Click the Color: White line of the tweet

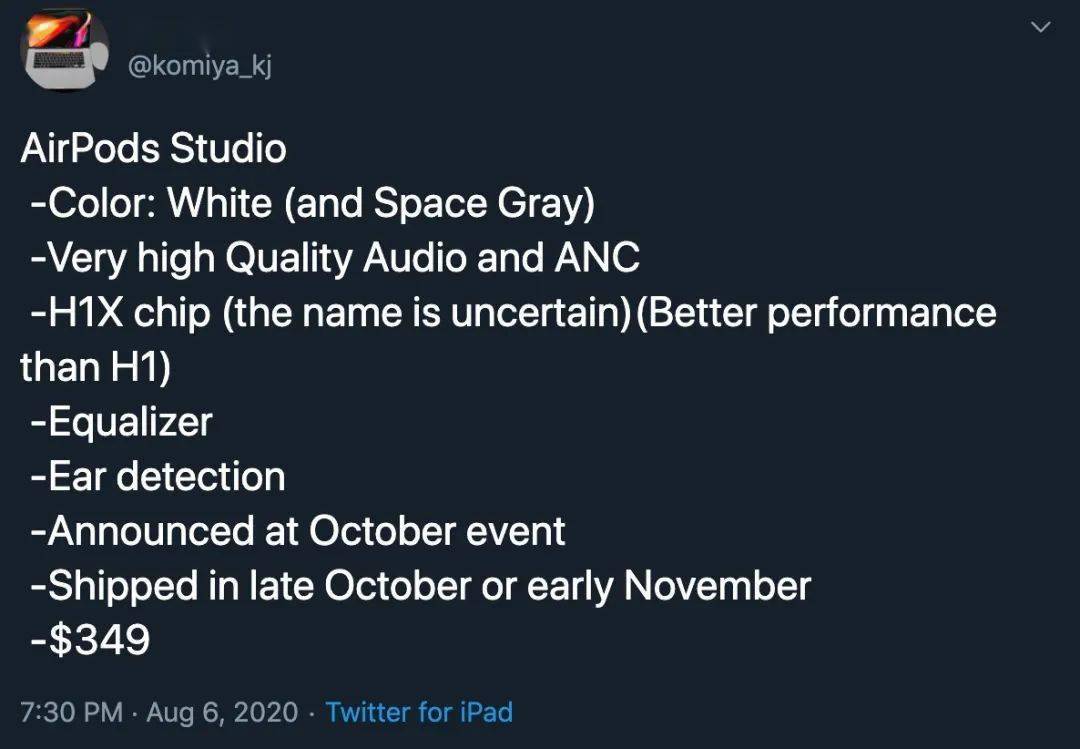(313, 203)
